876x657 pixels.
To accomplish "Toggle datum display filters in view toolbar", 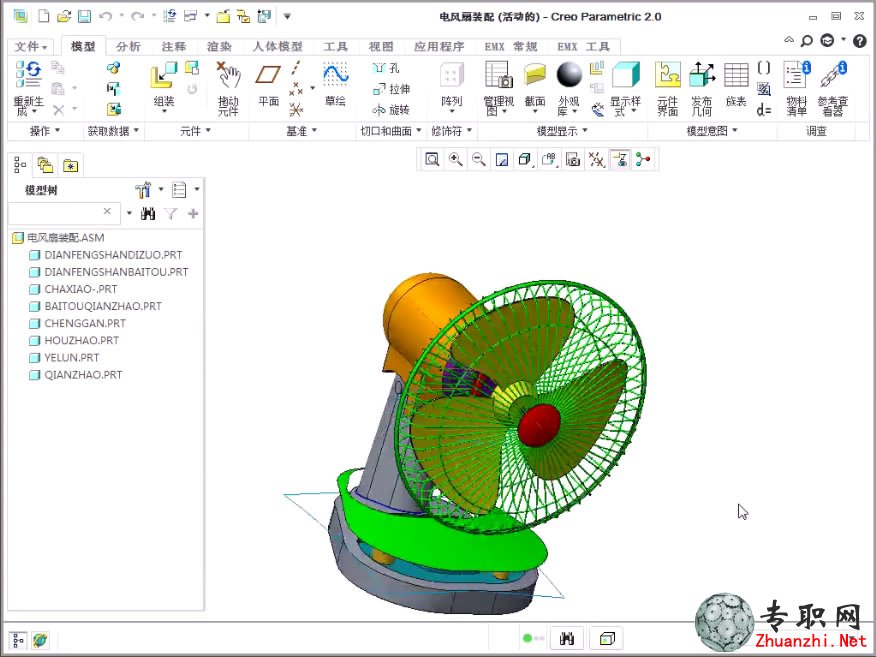I will point(596,160).
